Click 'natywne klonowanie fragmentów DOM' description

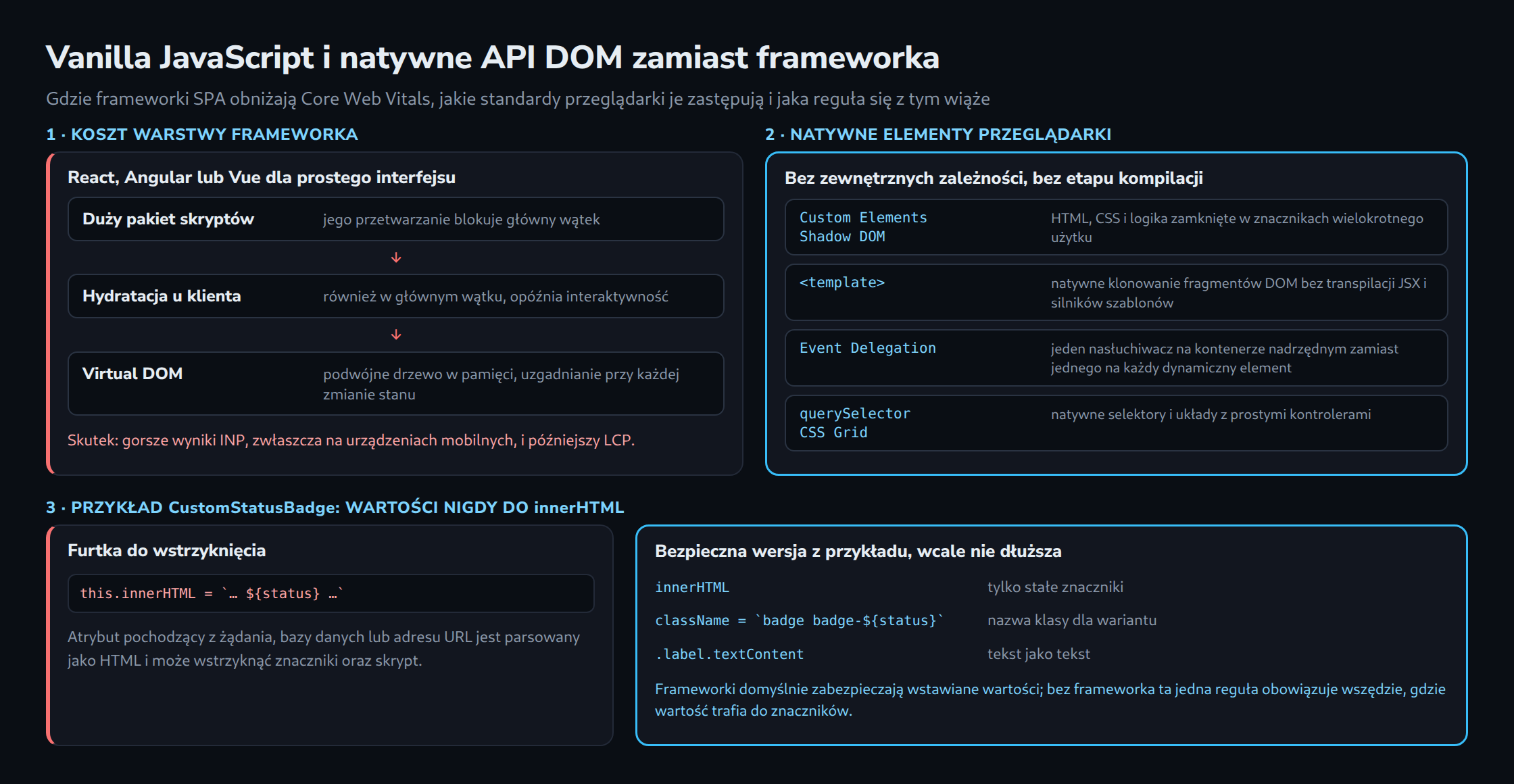[1239, 293]
